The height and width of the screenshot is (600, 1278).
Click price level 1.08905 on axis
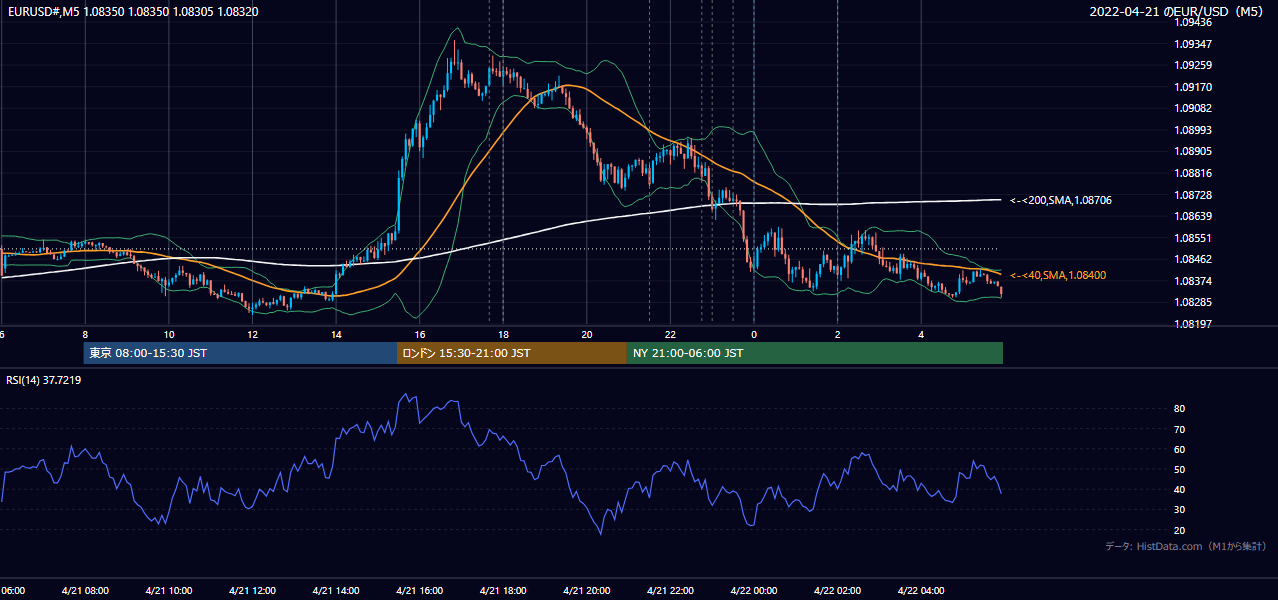click(x=1193, y=151)
